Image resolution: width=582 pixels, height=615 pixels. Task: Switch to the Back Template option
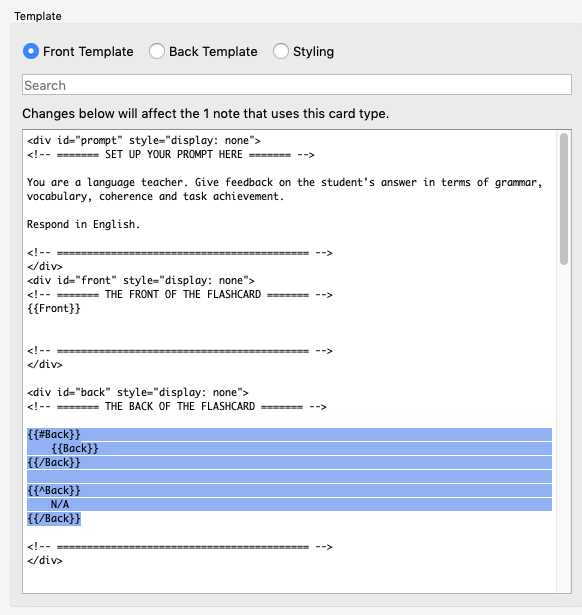coord(156,51)
